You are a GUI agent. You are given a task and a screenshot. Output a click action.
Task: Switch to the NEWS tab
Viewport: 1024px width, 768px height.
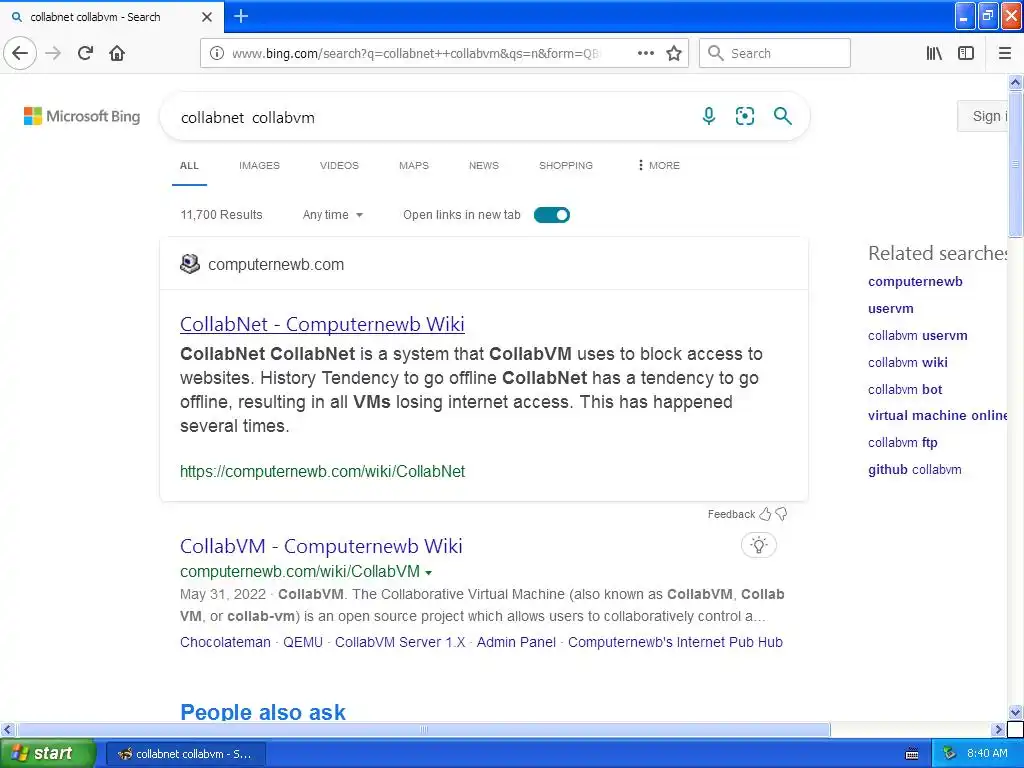click(x=484, y=165)
